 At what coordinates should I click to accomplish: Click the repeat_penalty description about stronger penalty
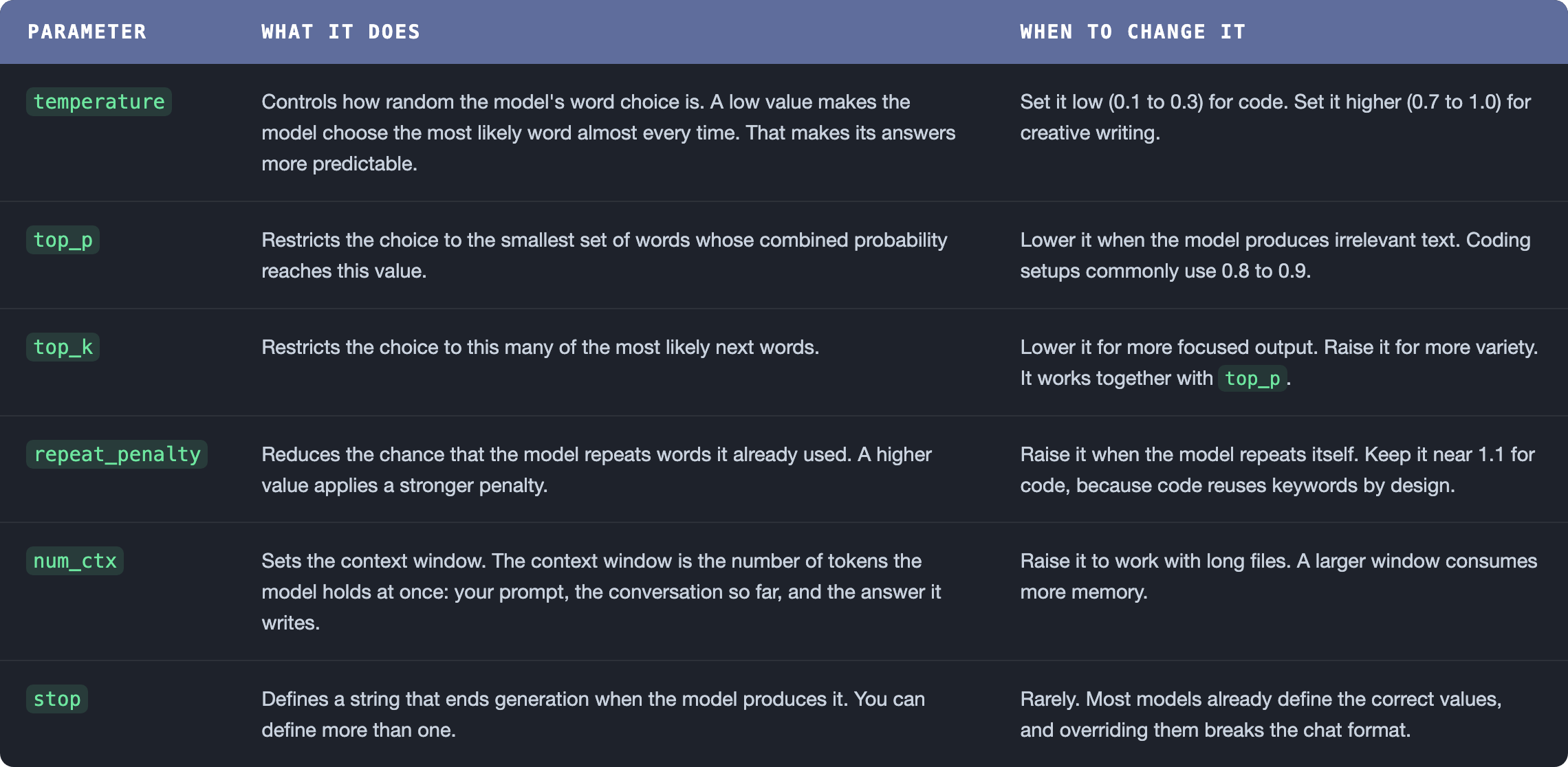coord(596,469)
